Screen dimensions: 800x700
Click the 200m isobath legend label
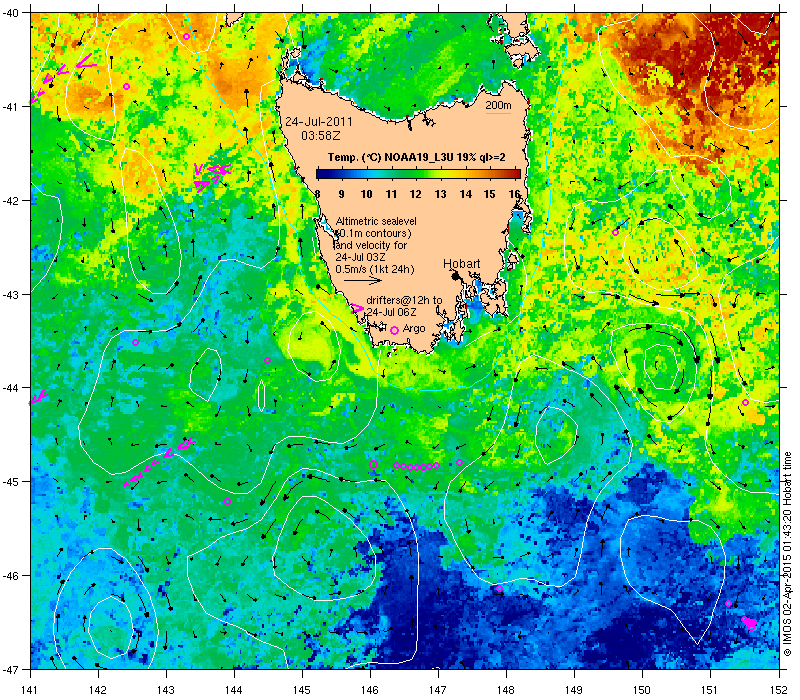tap(498, 105)
